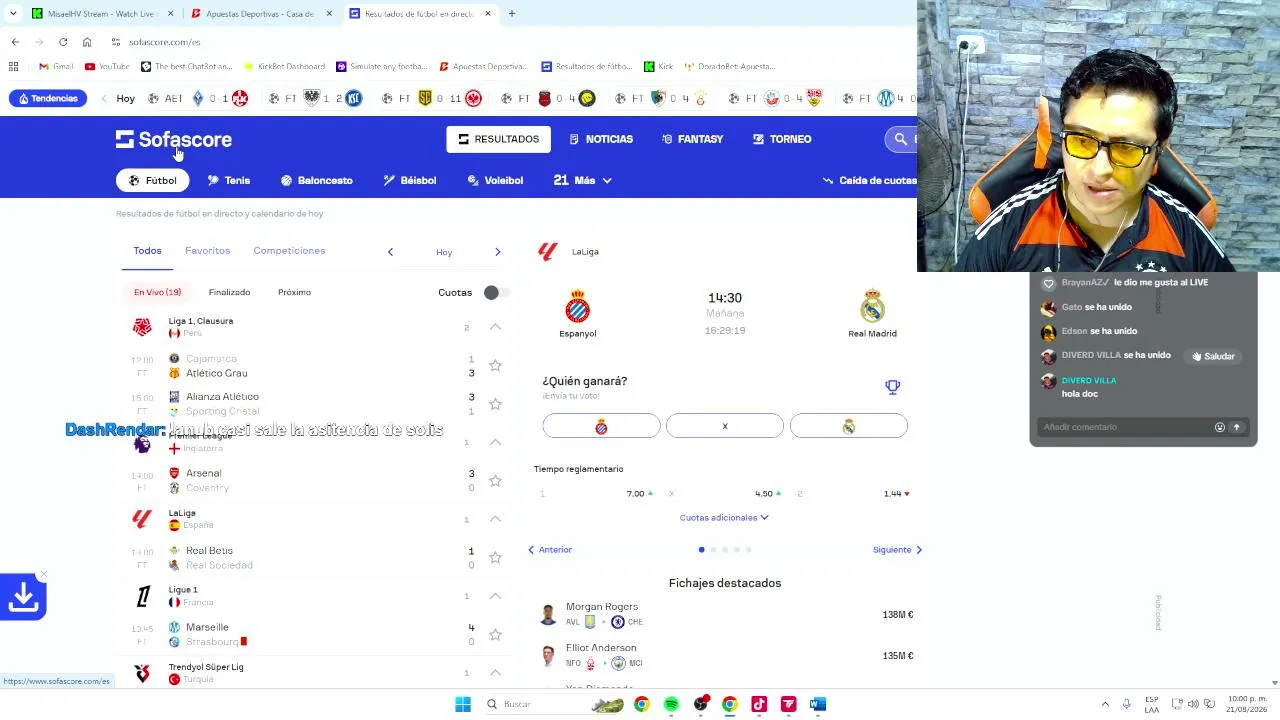Image resolution: width=1280 pixels, height=720 pixels.
Task: Send the chat comment with arrow icon
Action: [x=1236, y=427]
